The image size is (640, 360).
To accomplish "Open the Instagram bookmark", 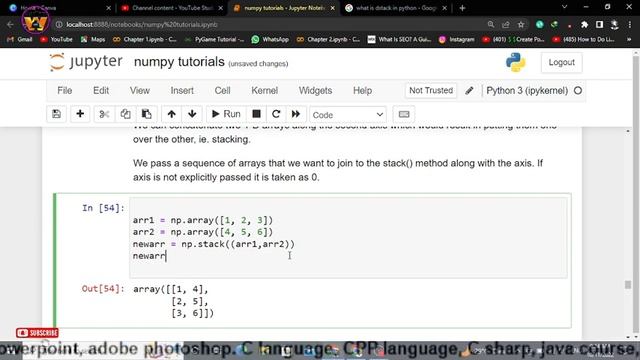I will 456,39.
